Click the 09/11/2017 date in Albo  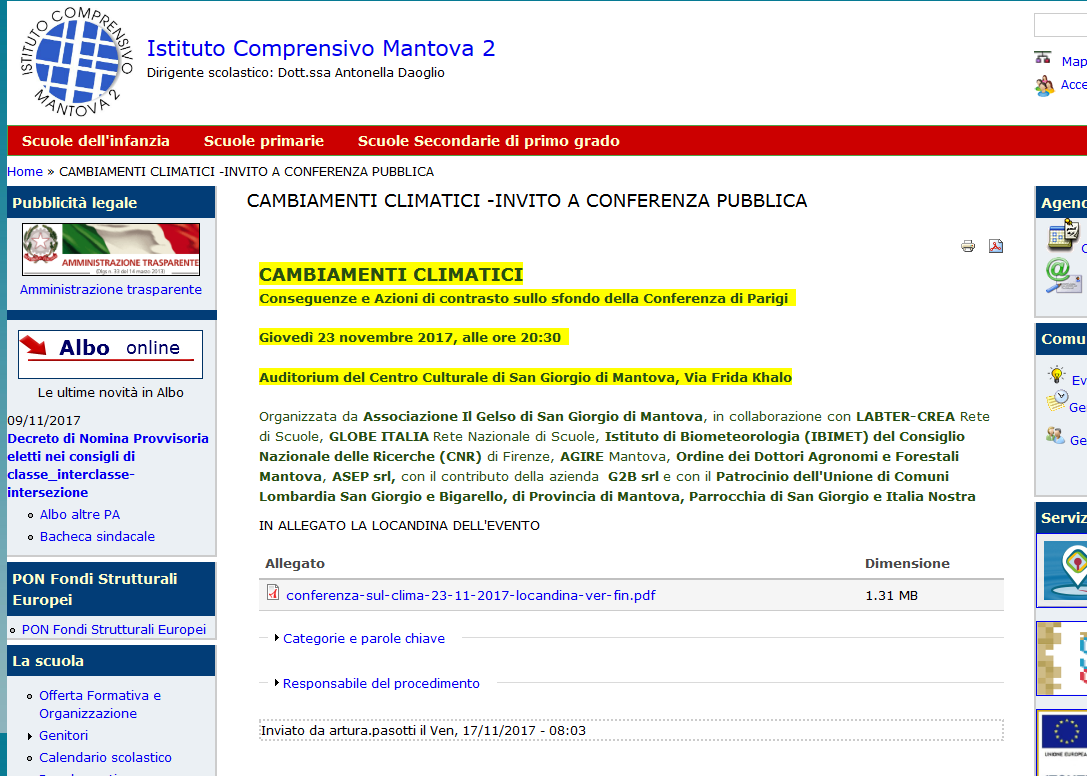[x=44, y=420]
